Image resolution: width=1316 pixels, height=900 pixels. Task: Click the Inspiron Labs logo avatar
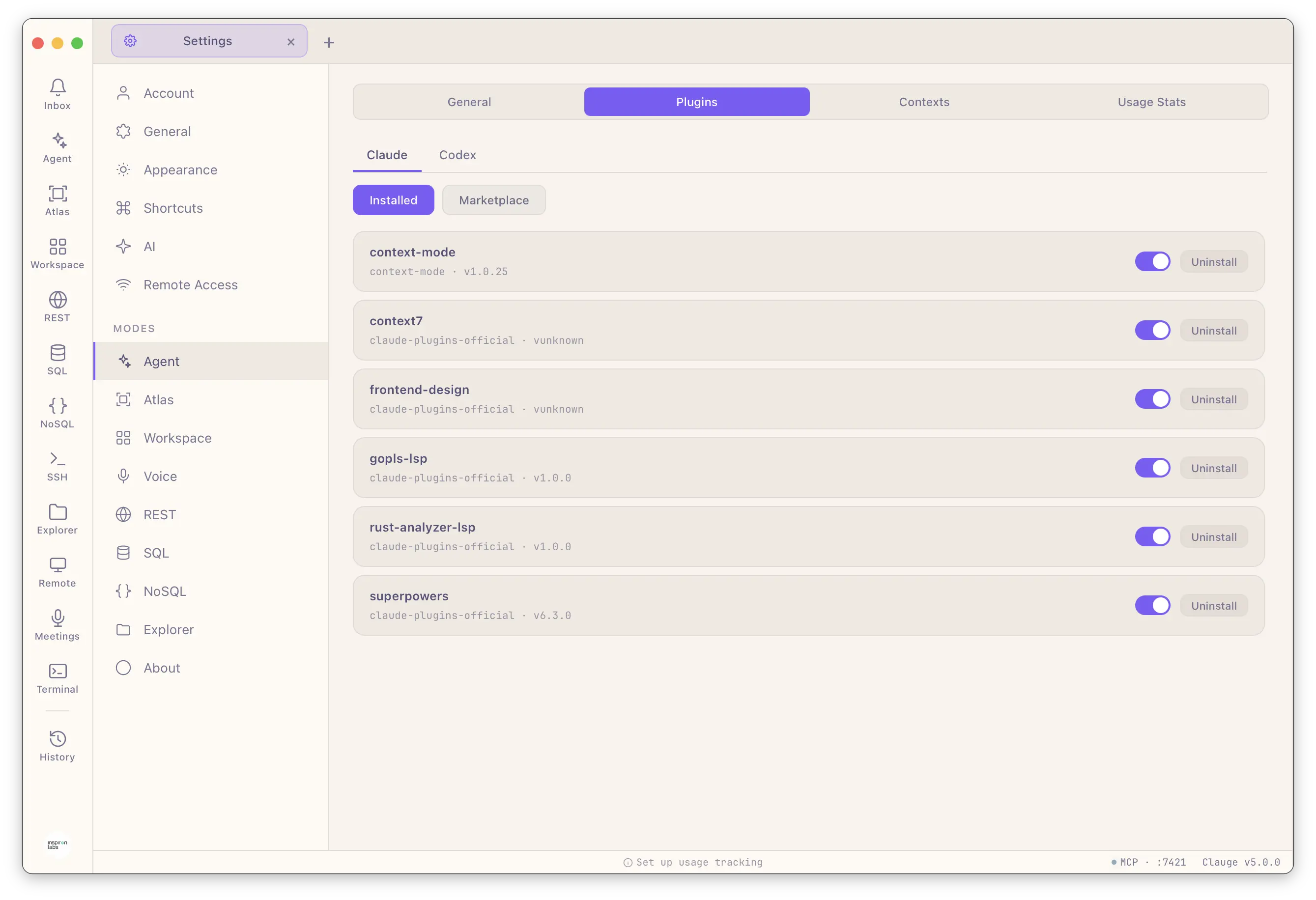click(57, 844)
